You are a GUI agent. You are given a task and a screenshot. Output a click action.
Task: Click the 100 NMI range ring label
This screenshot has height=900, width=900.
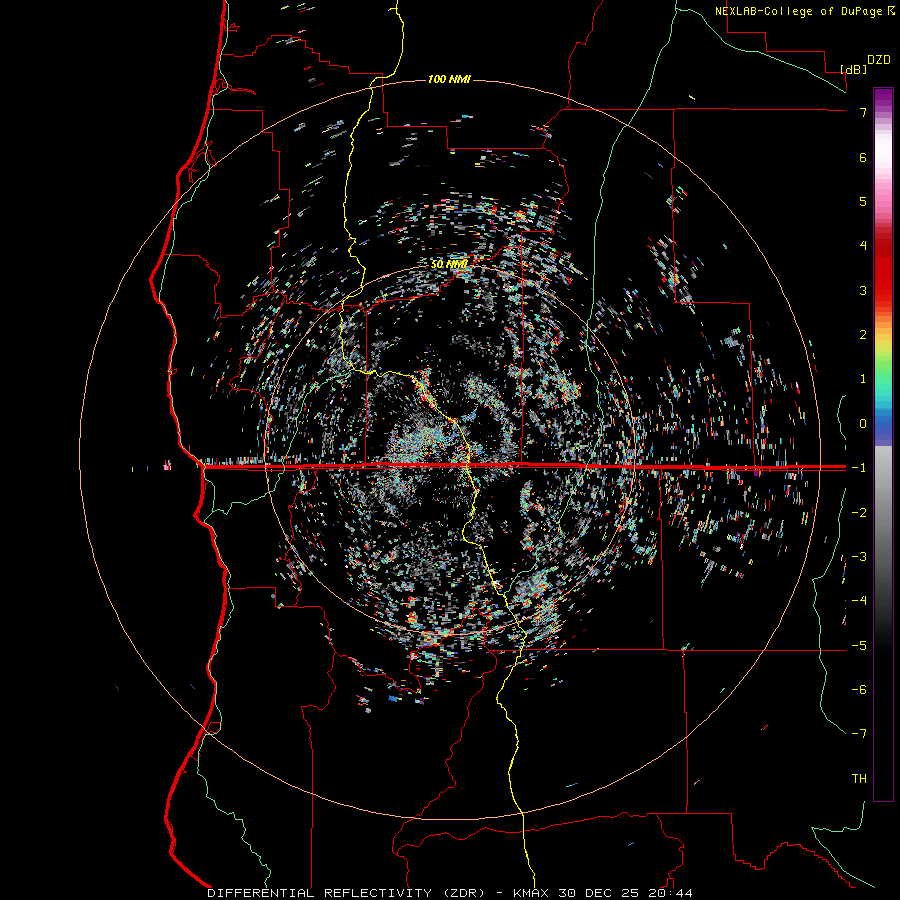[x=449, y=79]
